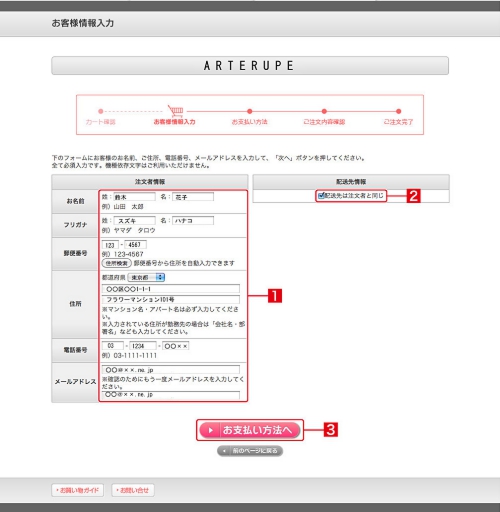This screenshot has width=500, height=512.
Task: Click the お客様情報入力 step label
Action: 174,122
